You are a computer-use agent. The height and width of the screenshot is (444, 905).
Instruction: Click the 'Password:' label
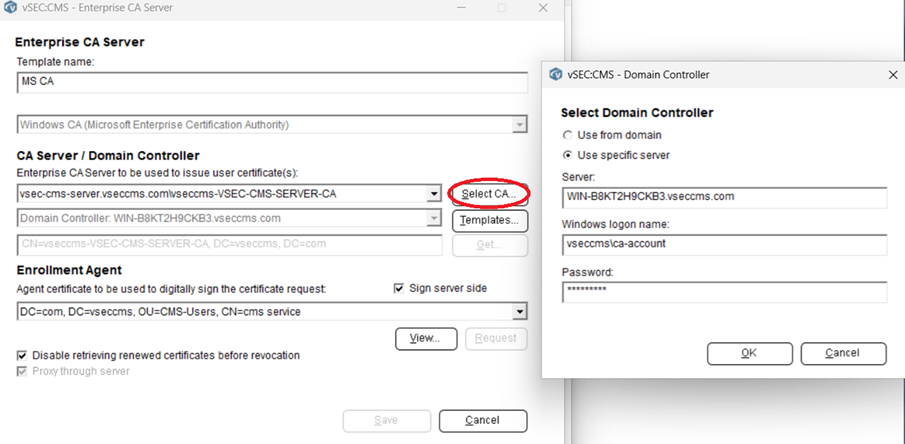588,271
